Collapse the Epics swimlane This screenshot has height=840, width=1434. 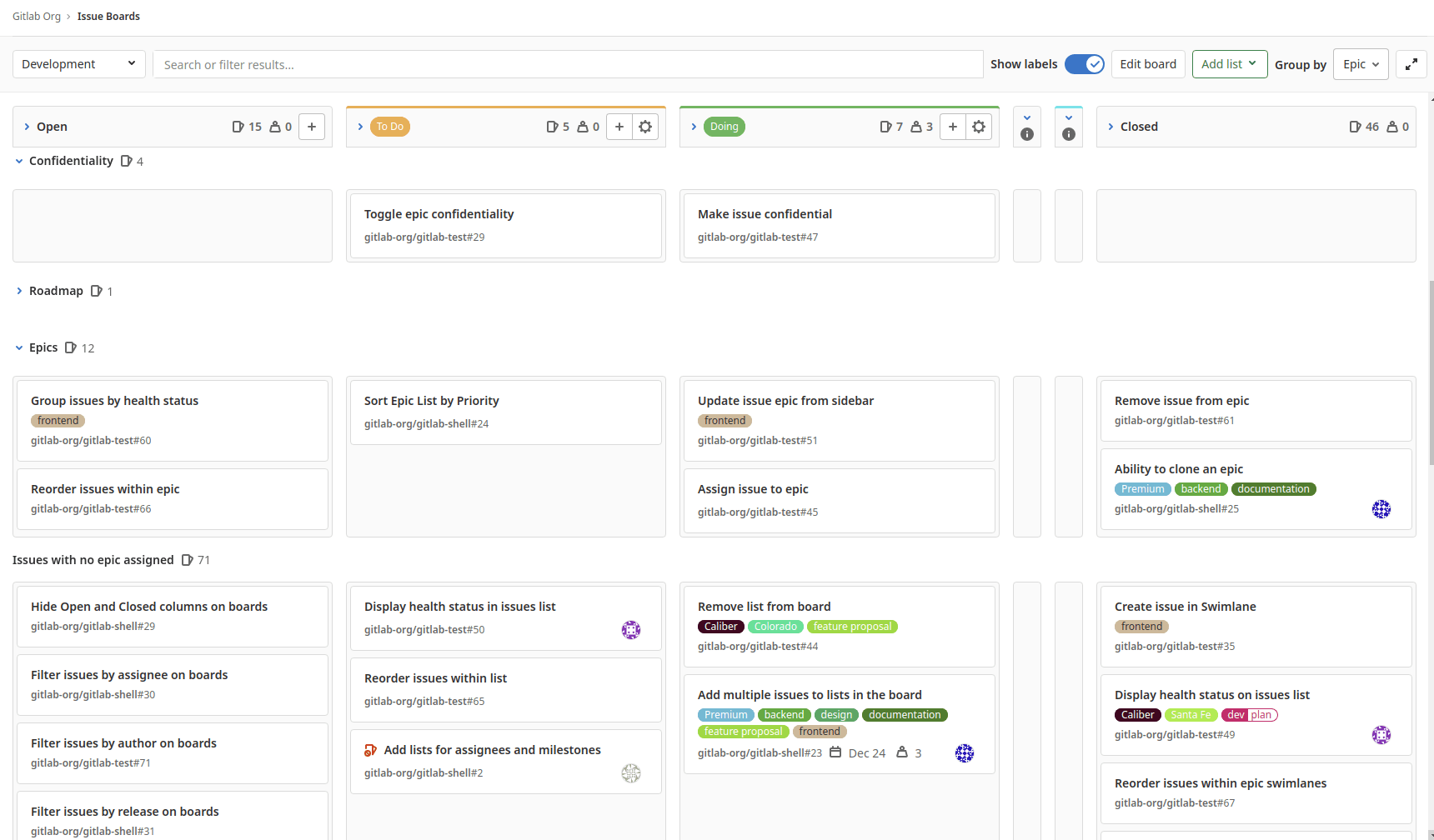(19, 348)
